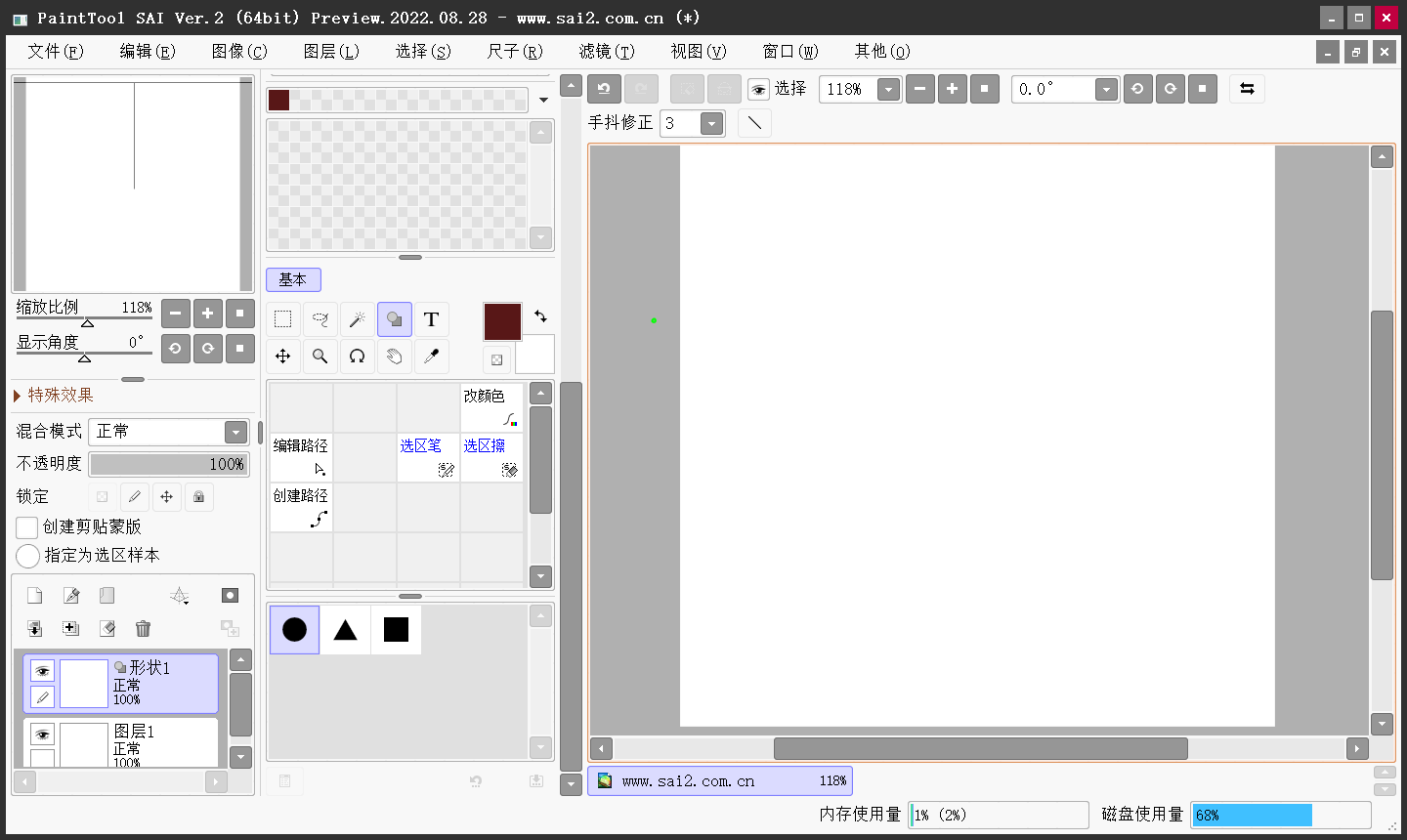Select the text tool T icon

[431, 319]
